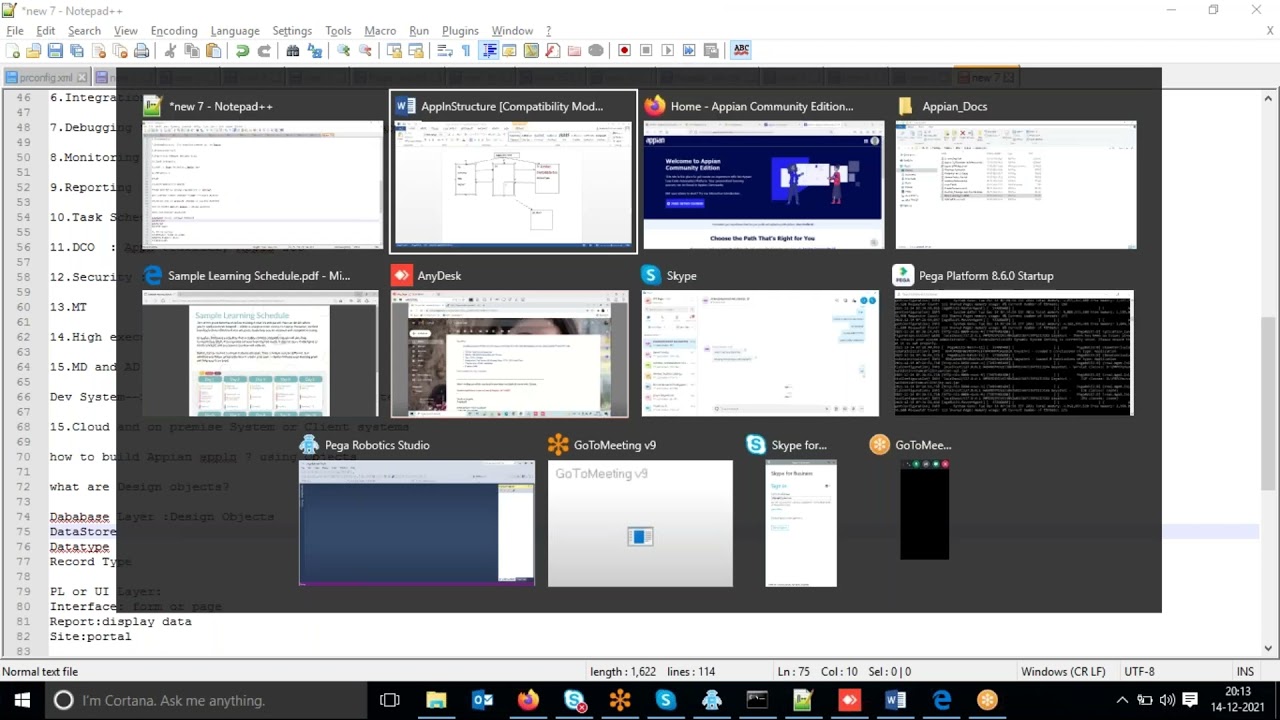Open the command prompt taskbar icon
The width and height of the screenshot is (1280, 720).
(757, 700)
